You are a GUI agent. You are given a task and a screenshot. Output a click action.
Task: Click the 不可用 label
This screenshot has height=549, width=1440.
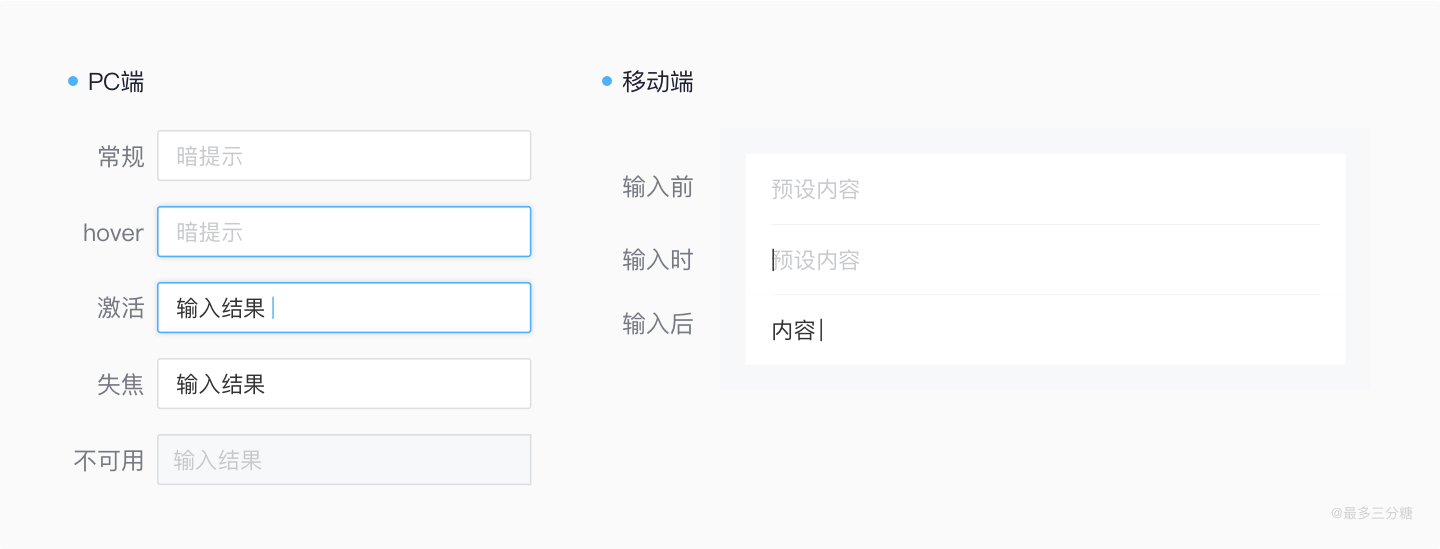[109, 460]
